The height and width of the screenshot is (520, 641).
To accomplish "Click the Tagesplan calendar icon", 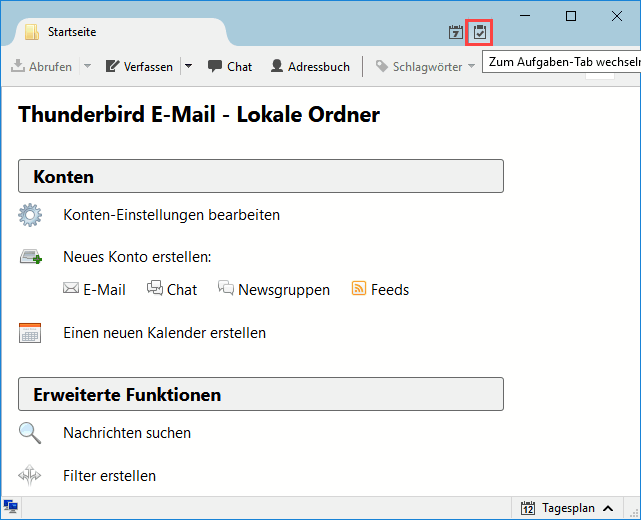I will tap(528, 508).
